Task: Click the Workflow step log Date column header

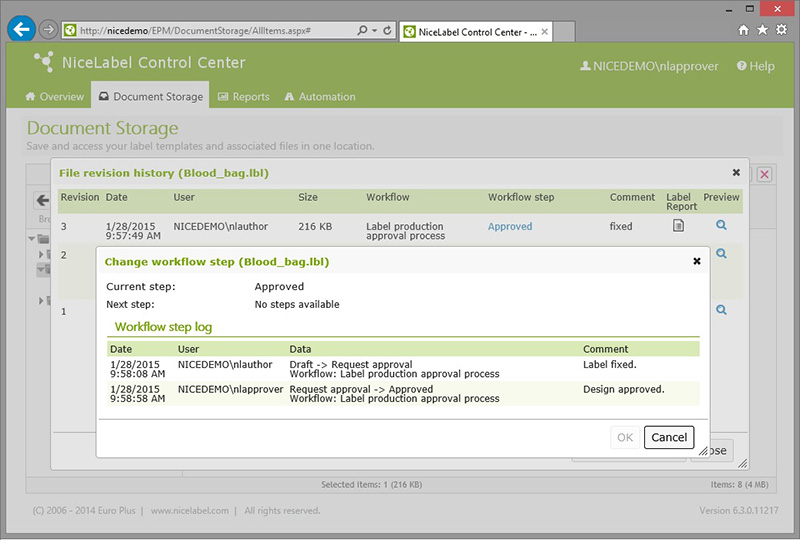Action: (121, 349)
